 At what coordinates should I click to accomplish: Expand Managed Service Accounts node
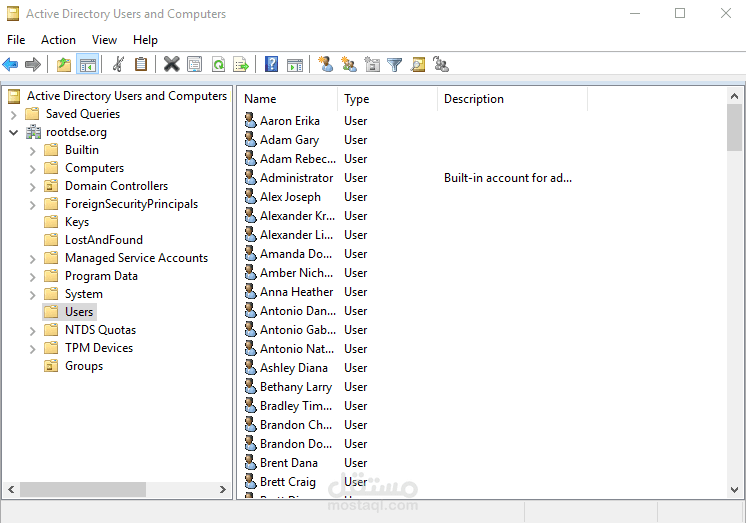[32, 259]
